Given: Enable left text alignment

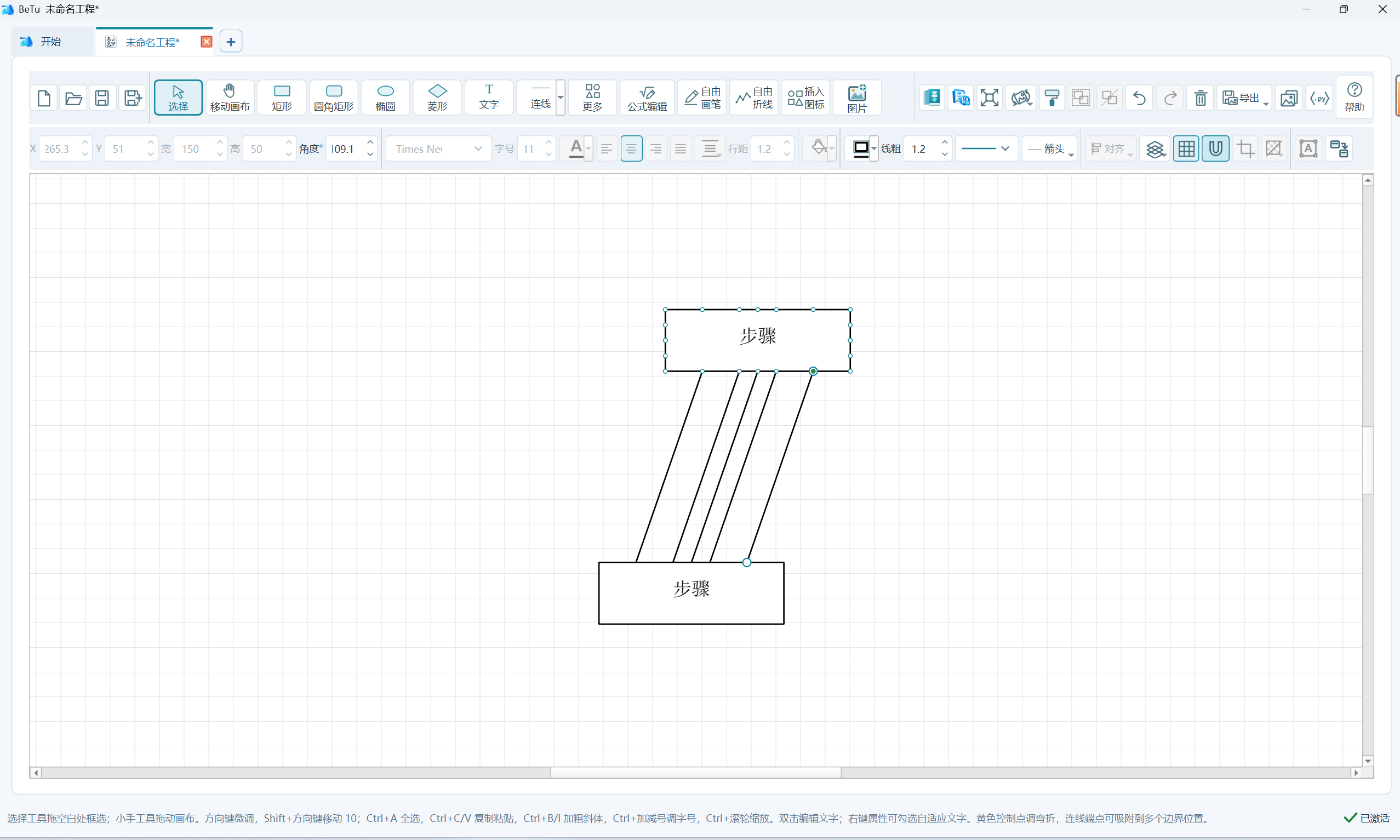Looking at the screenshot, I should pos(606,149).
